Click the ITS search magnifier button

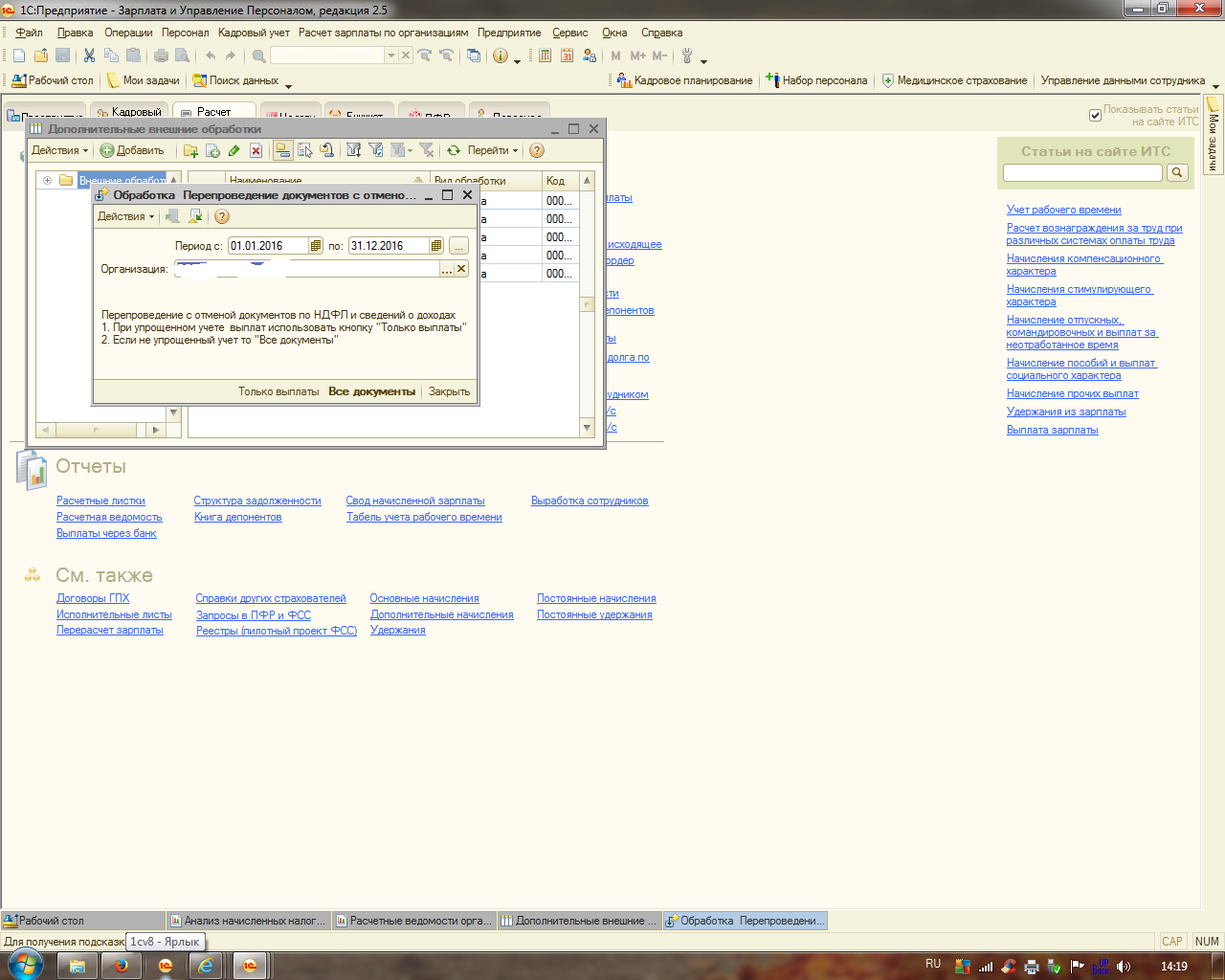click(x=1177, y=173)
